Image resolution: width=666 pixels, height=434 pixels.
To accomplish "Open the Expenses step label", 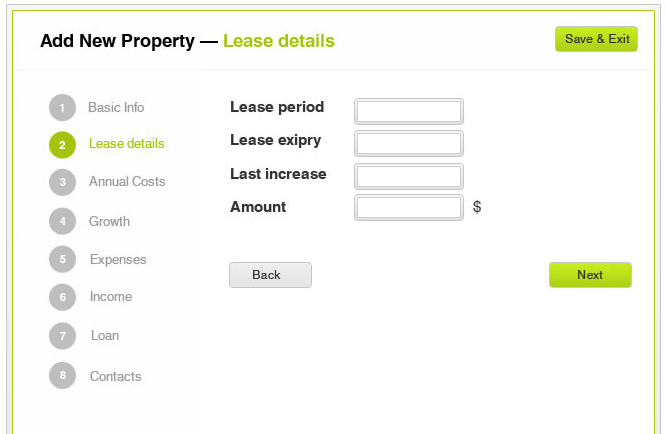I will tap(118, 259).
